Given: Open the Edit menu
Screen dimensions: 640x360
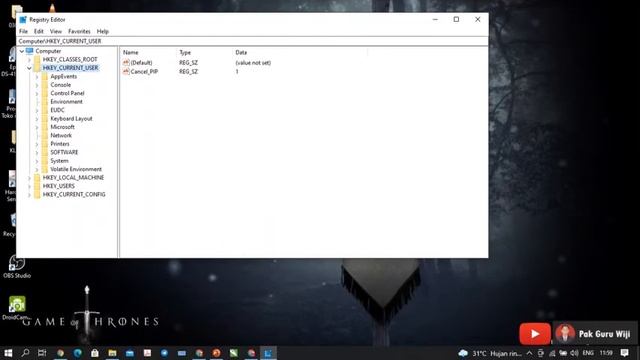Looking at the screenshot, I should [39, 31].
